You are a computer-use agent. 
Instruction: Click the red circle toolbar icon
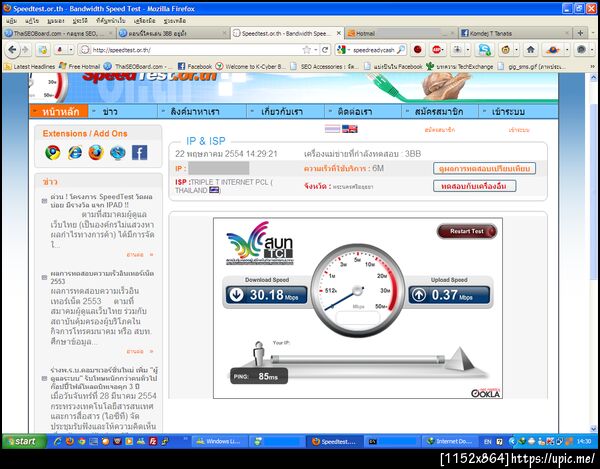point(417,50)
